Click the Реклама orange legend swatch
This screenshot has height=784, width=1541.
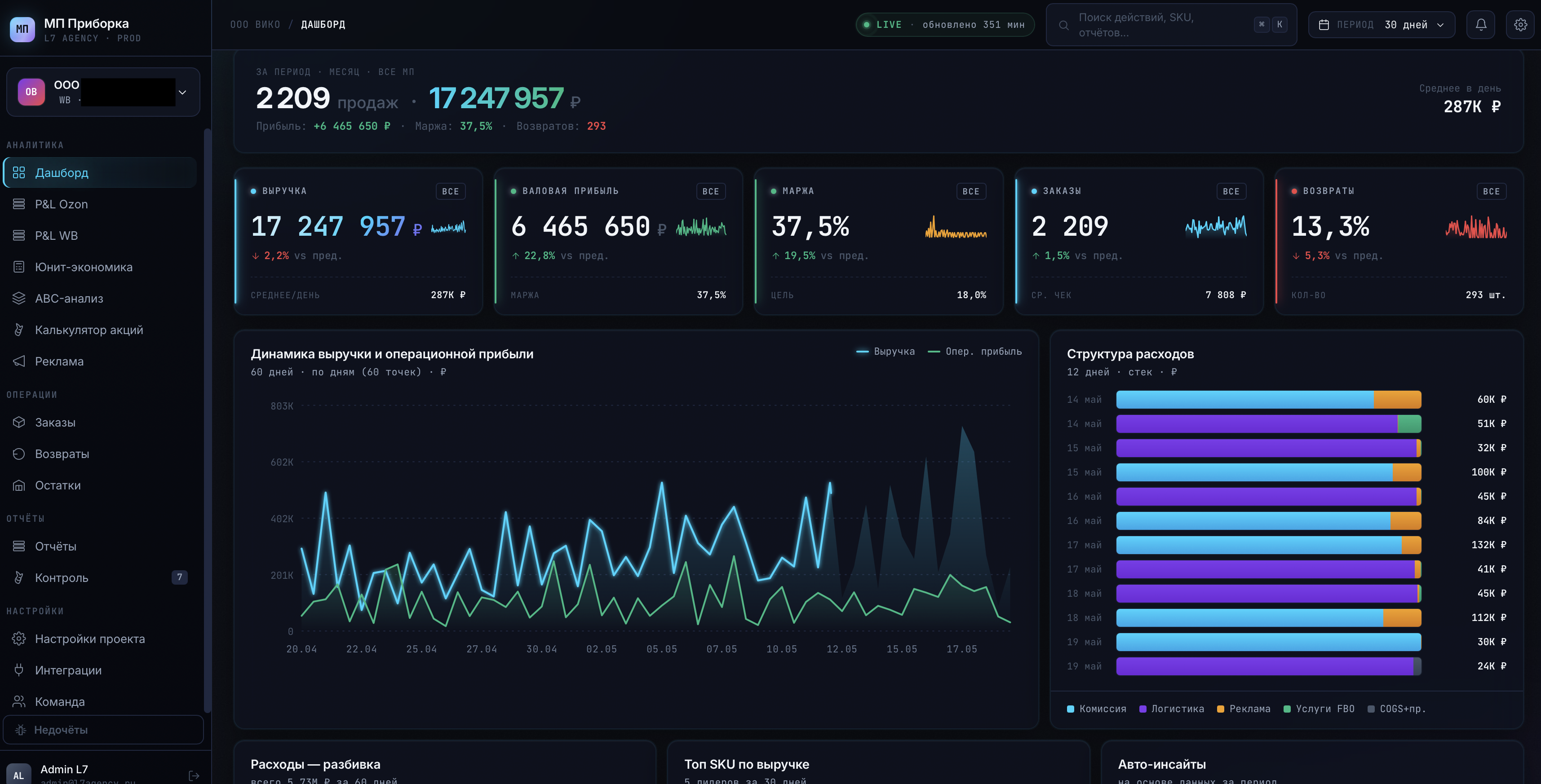(1220, 709)
